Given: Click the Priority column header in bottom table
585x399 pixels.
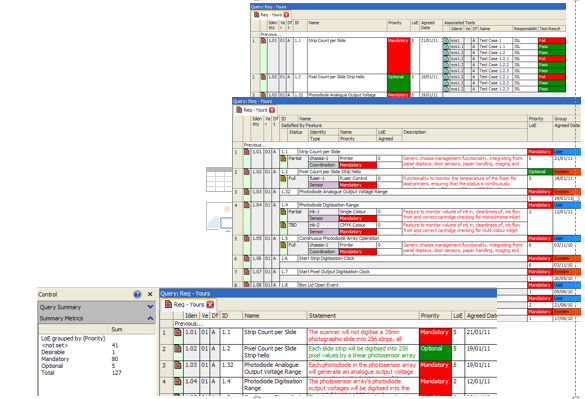Looking at the screenshot, I should coord(430,315).
